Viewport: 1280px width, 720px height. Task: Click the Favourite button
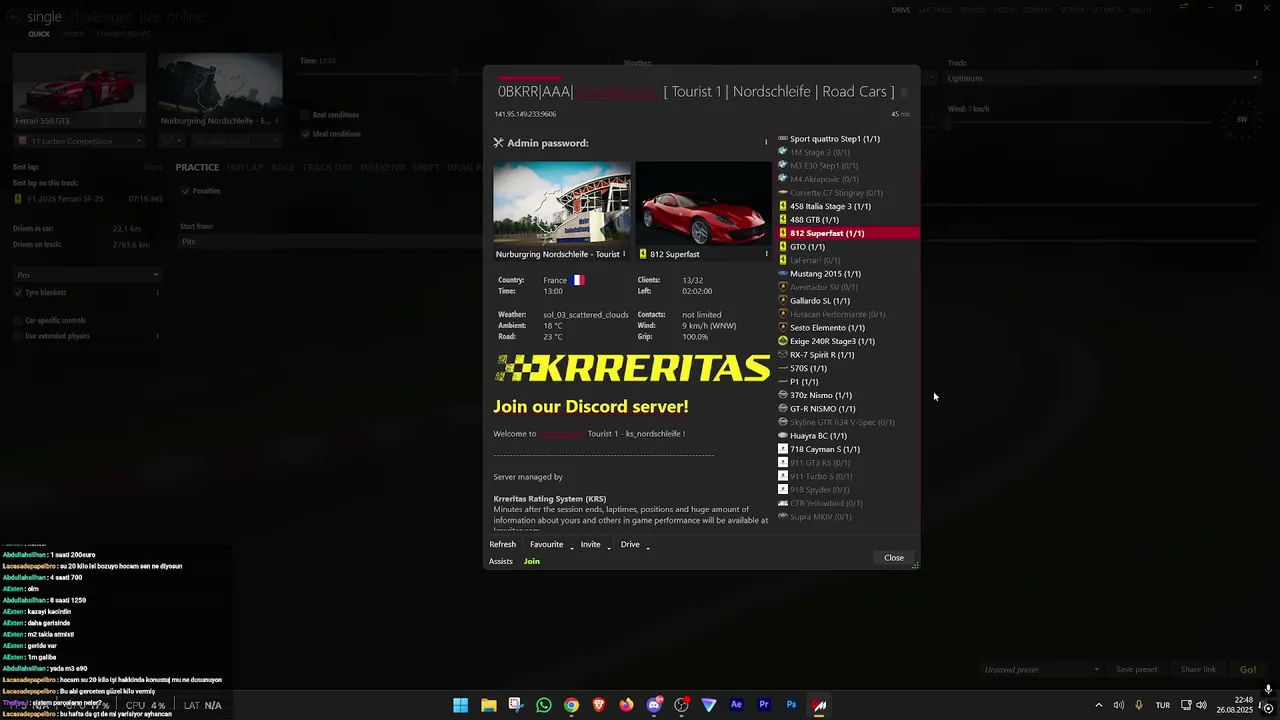click(546, 545)
